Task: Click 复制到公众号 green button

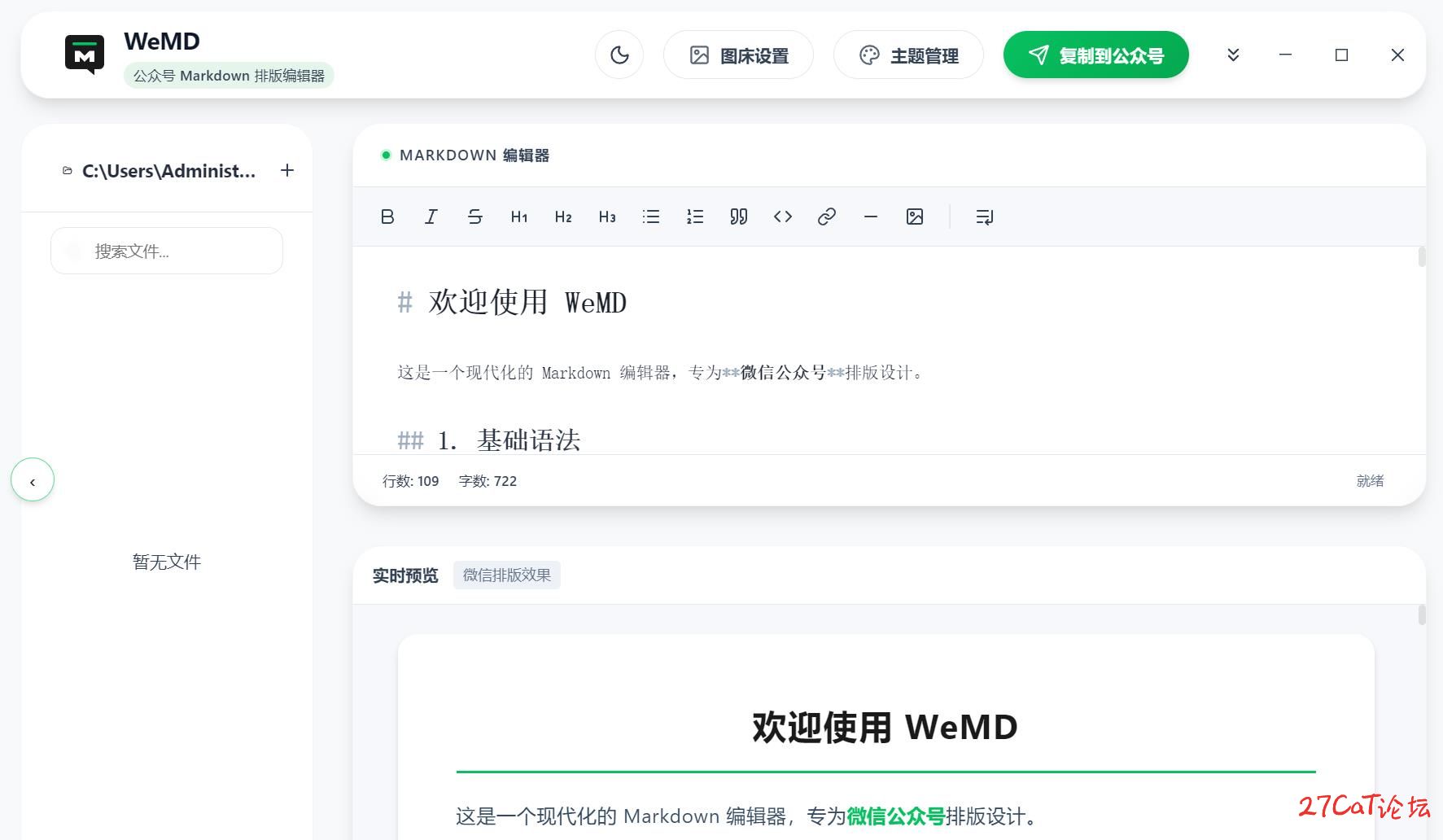Action: click(x=1095, y=55)
